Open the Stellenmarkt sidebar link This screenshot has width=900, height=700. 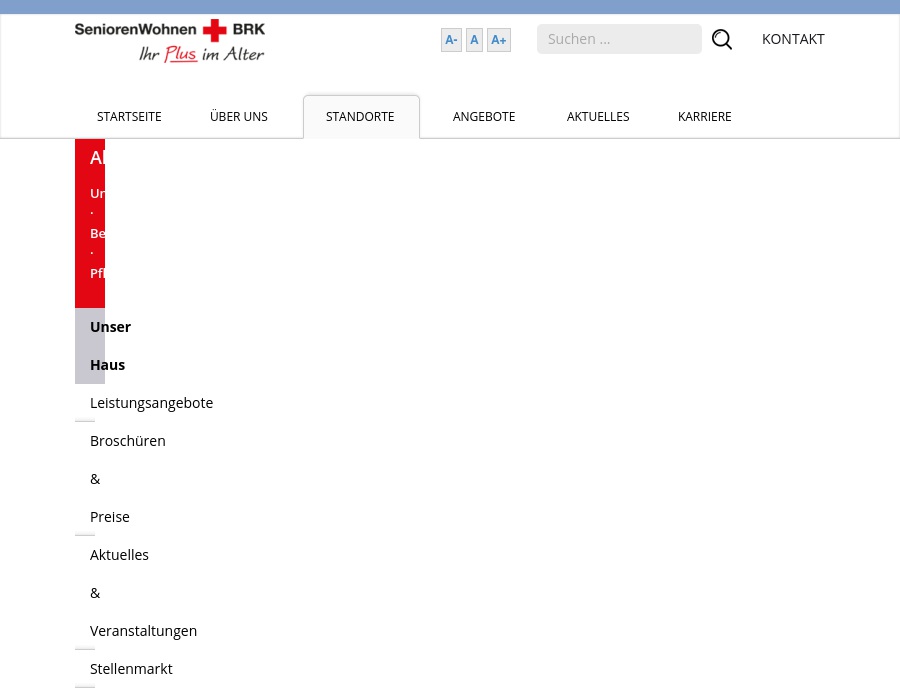(131, 669)
